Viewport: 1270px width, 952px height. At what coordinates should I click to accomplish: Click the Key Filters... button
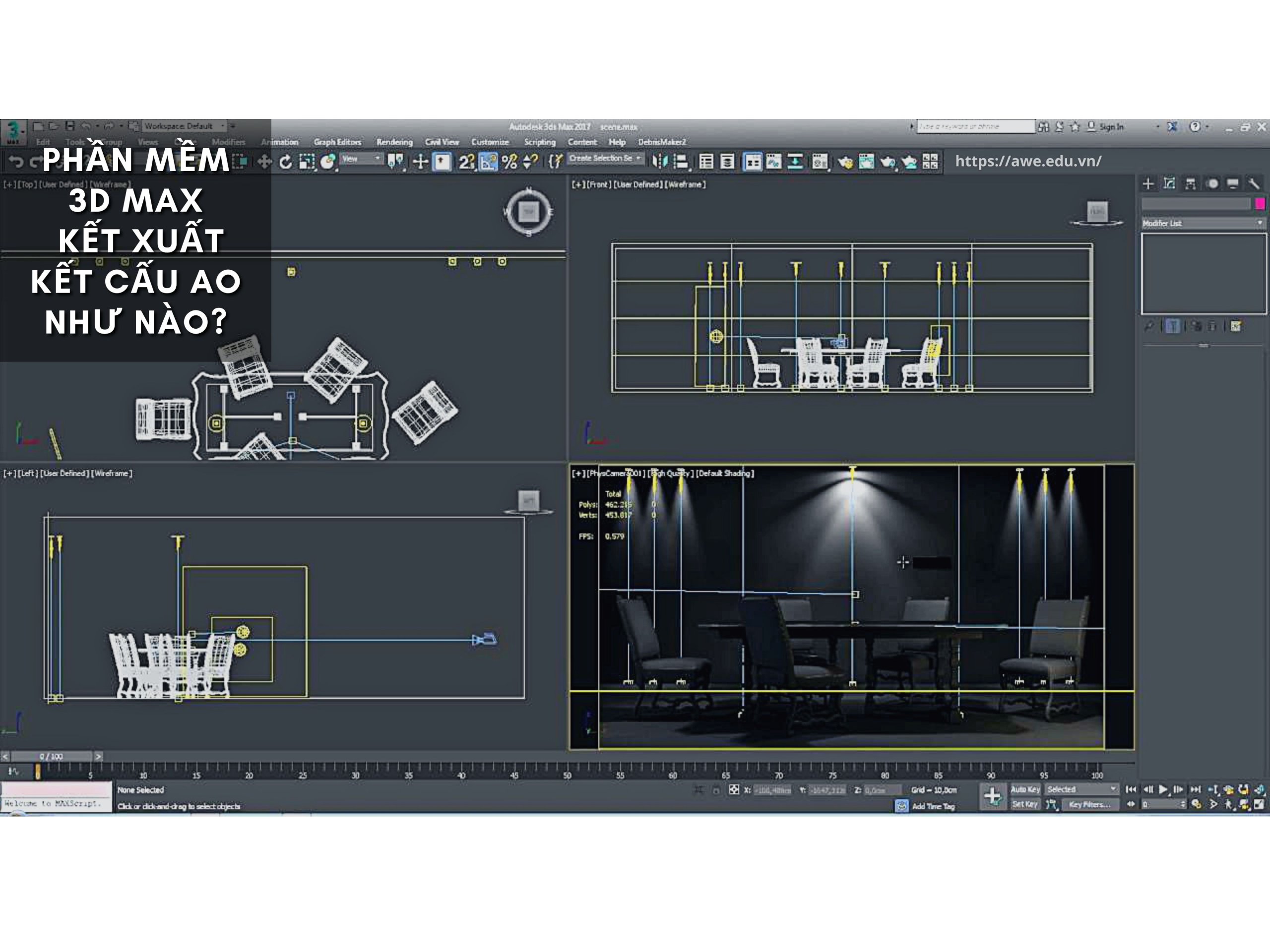pyautogui.click(x=1090, y=805)
